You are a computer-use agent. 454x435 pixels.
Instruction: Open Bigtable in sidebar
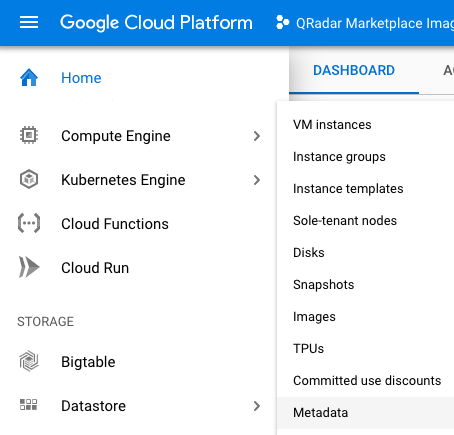click(88, 362)
